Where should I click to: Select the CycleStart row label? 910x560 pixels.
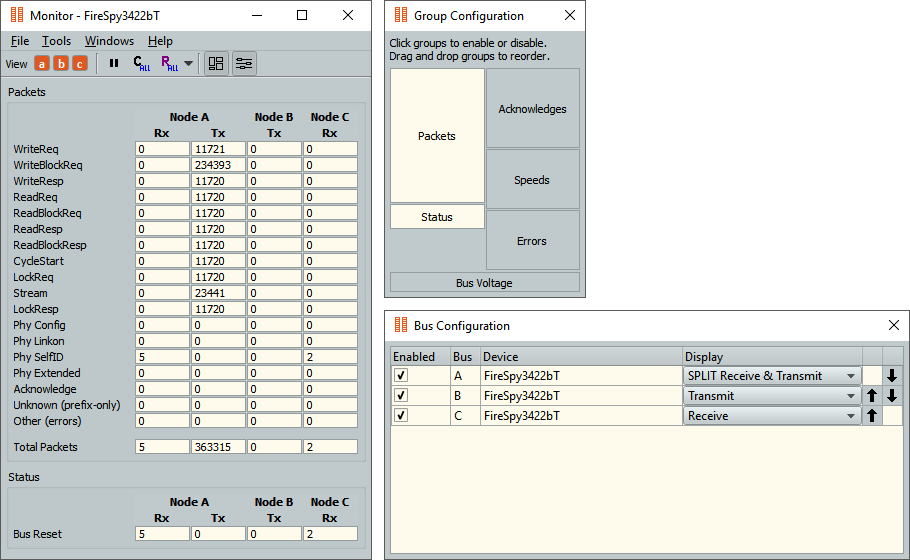click(x=38, y=261)
